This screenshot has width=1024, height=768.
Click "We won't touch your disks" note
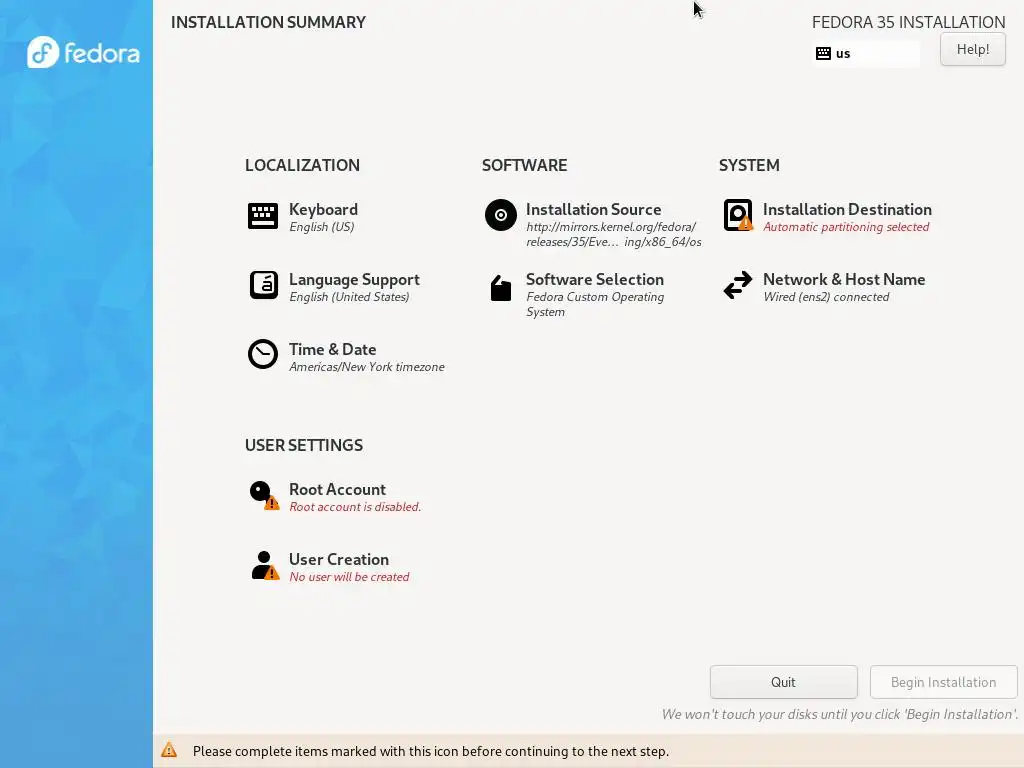click(840, 714)
